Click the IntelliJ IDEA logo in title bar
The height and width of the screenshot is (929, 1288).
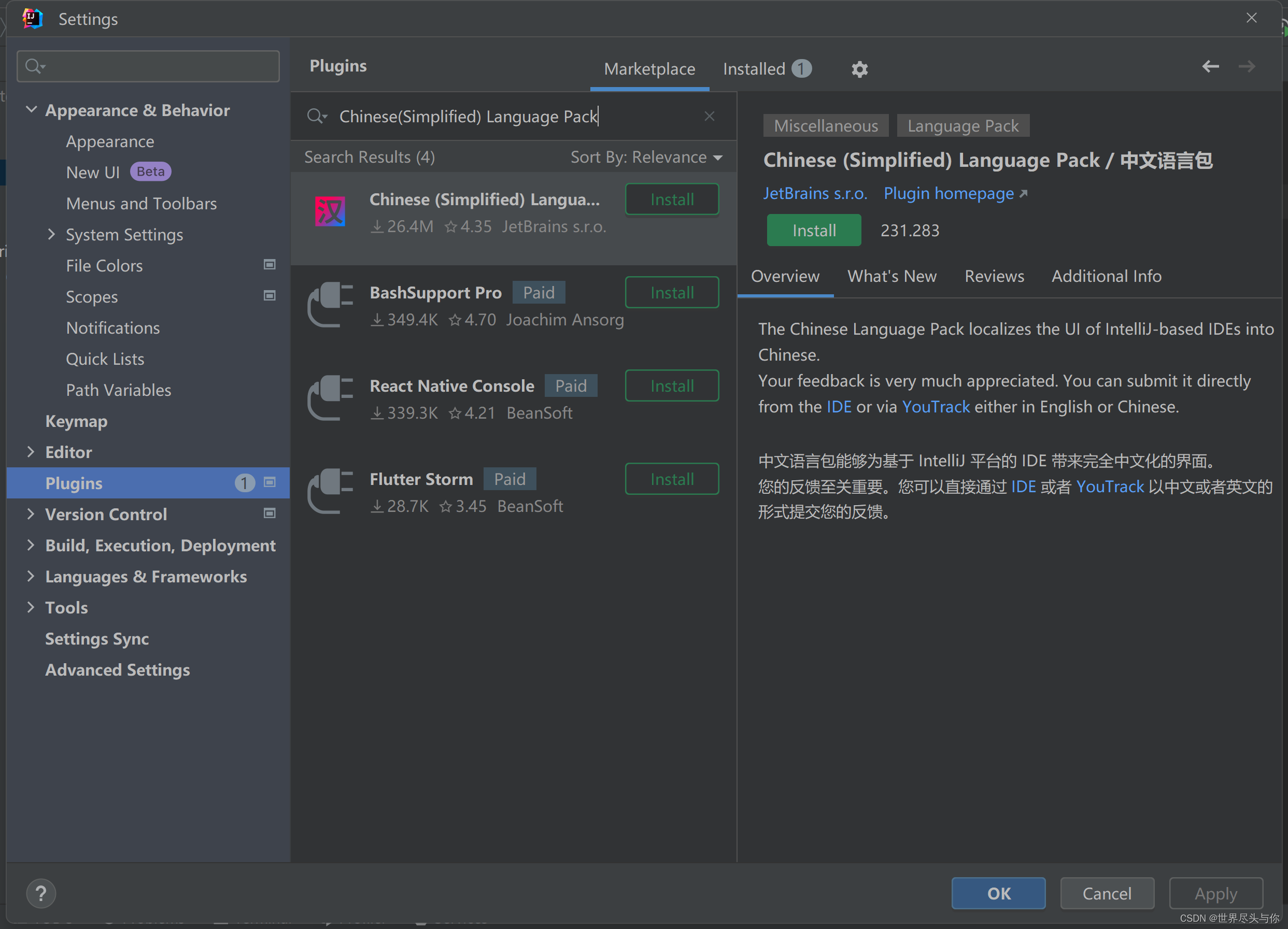(33, 19)
